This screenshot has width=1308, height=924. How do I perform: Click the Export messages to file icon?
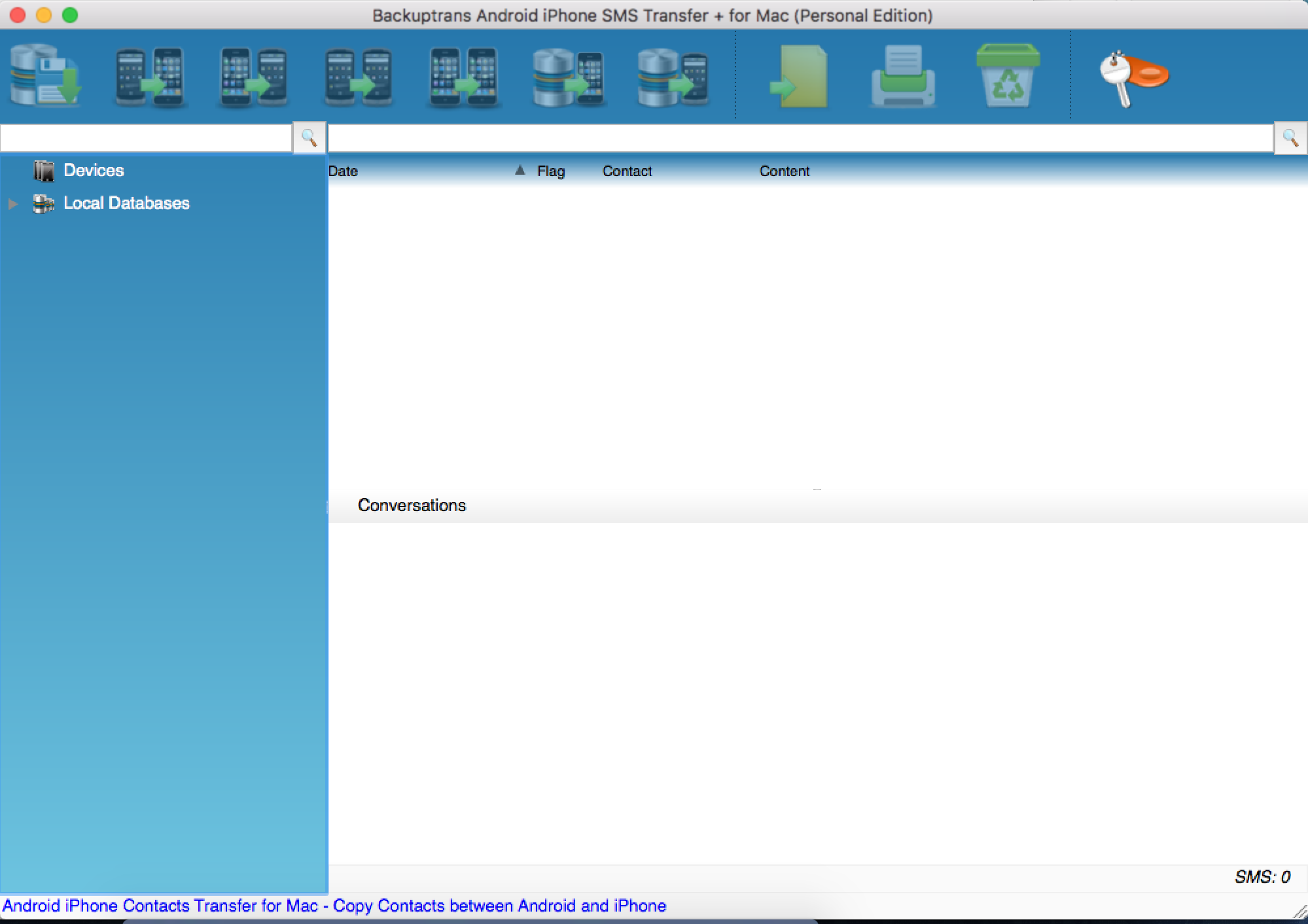click(799, 77)
